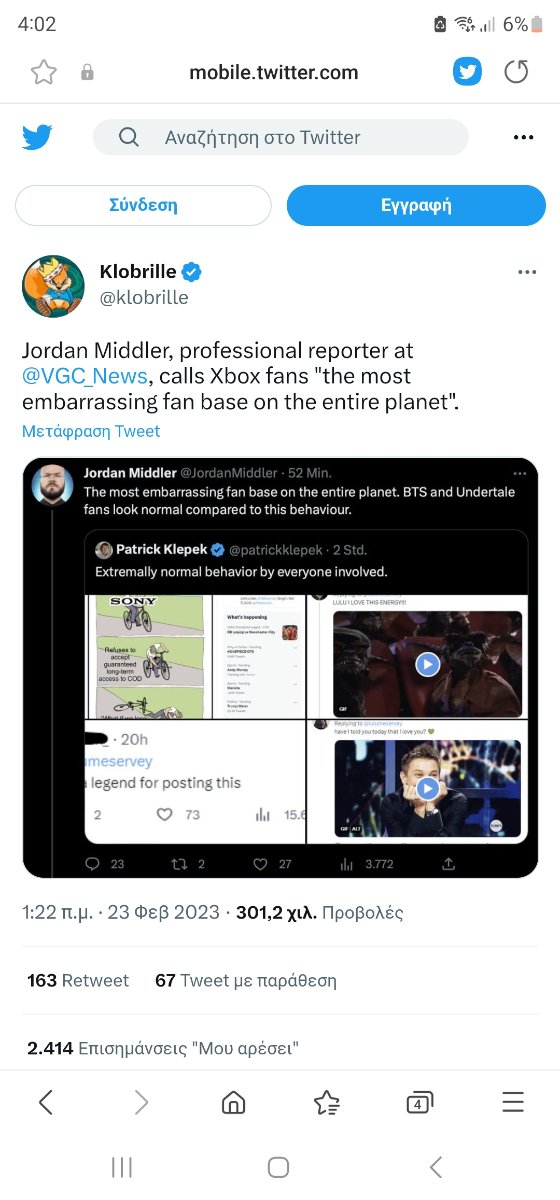This screenshot has width=560, height=1200.
Task: Open the browser hamburger menu
Action: [x=513, y=1102]
